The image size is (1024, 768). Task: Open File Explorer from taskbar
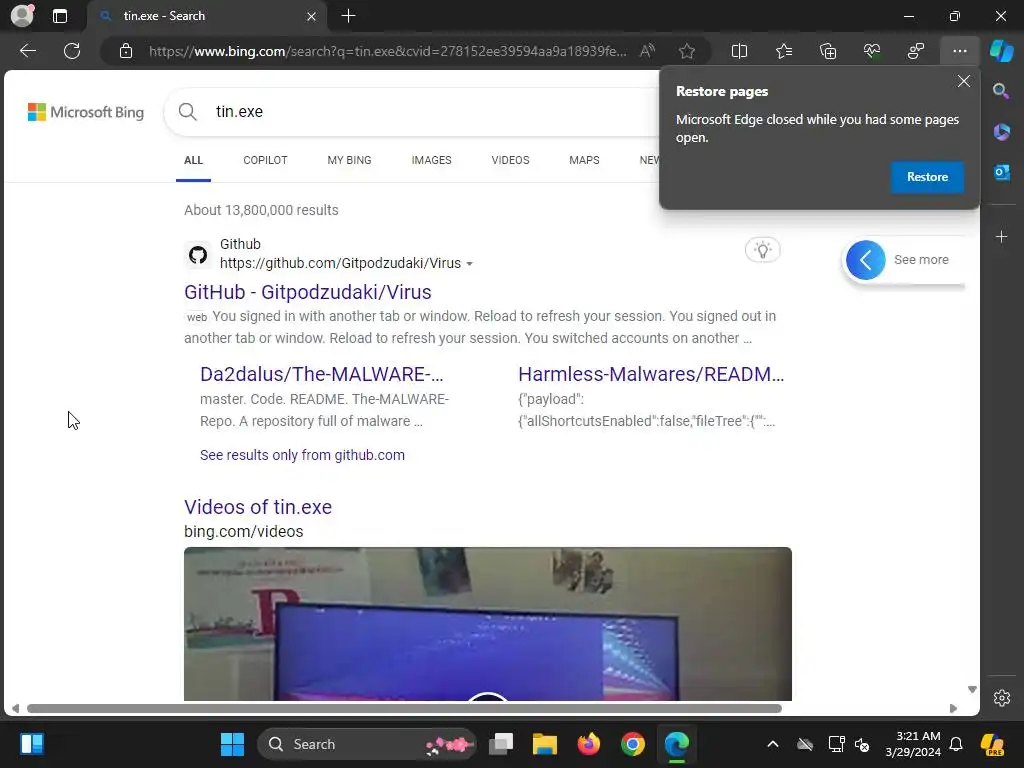545,744
